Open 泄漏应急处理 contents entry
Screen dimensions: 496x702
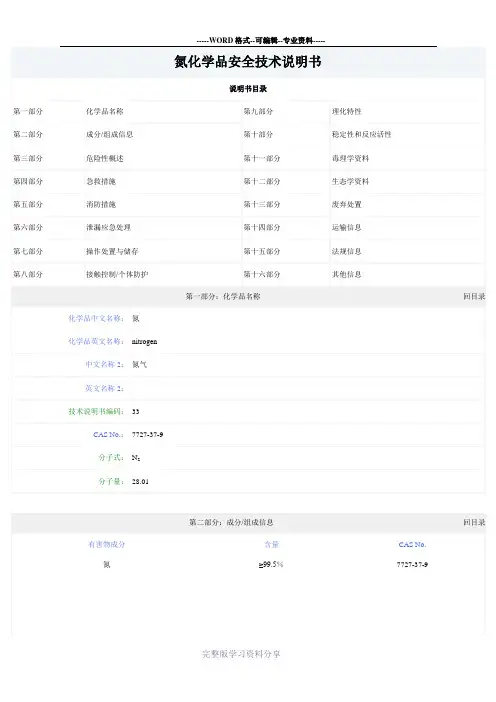tap(108, 227)
